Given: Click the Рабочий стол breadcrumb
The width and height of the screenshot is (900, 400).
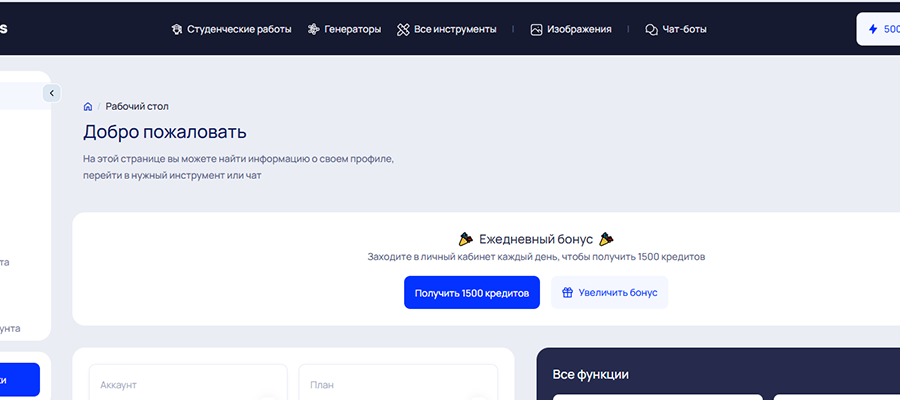Looking at the screenshot, I should (137, 107).
